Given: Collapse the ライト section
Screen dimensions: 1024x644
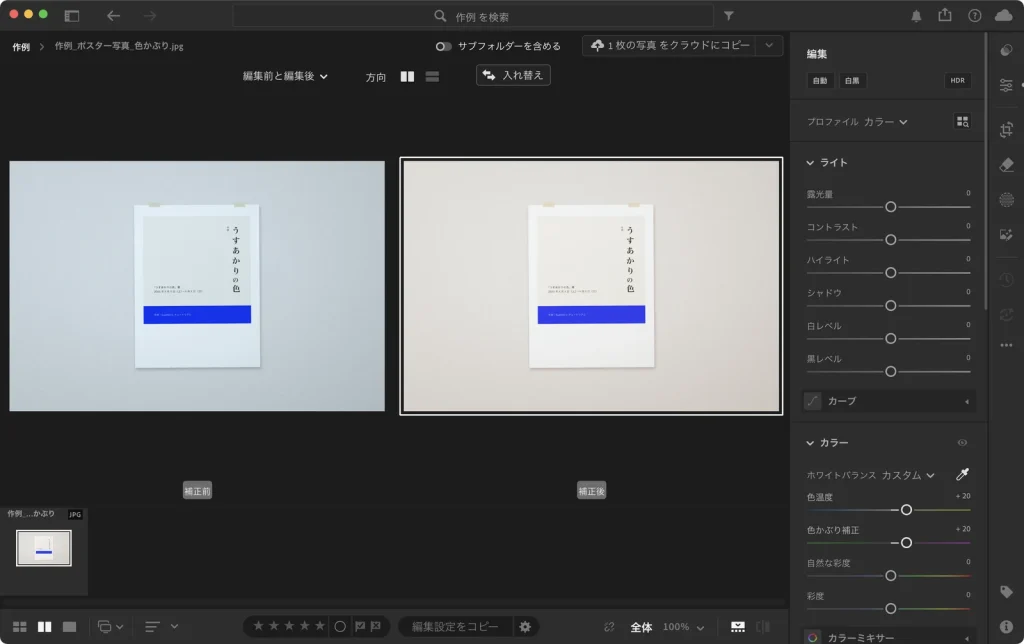Looking at the screenshot, I should [x=810, y=163].
